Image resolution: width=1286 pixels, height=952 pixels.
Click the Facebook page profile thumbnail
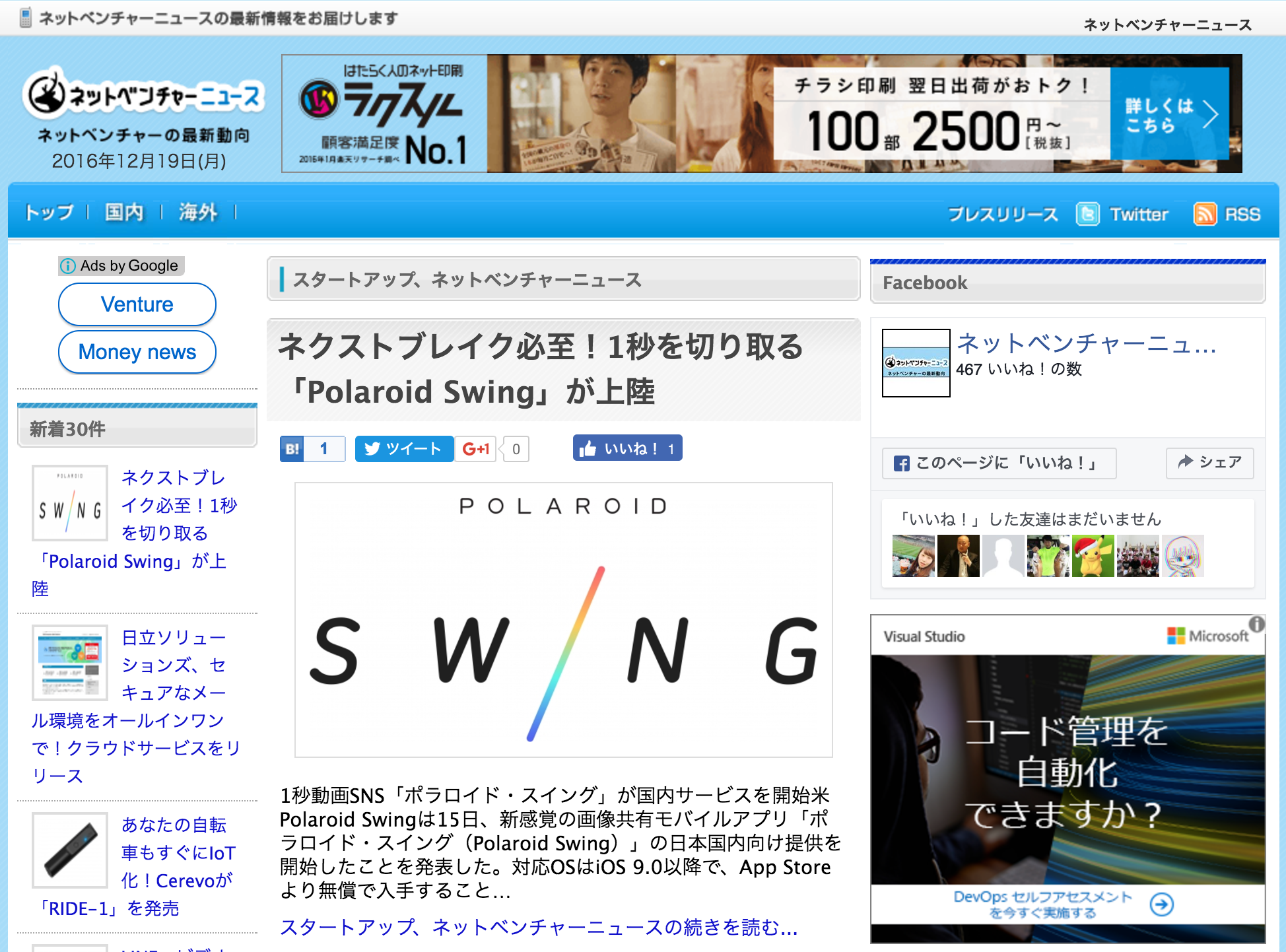tap(916, 363)
